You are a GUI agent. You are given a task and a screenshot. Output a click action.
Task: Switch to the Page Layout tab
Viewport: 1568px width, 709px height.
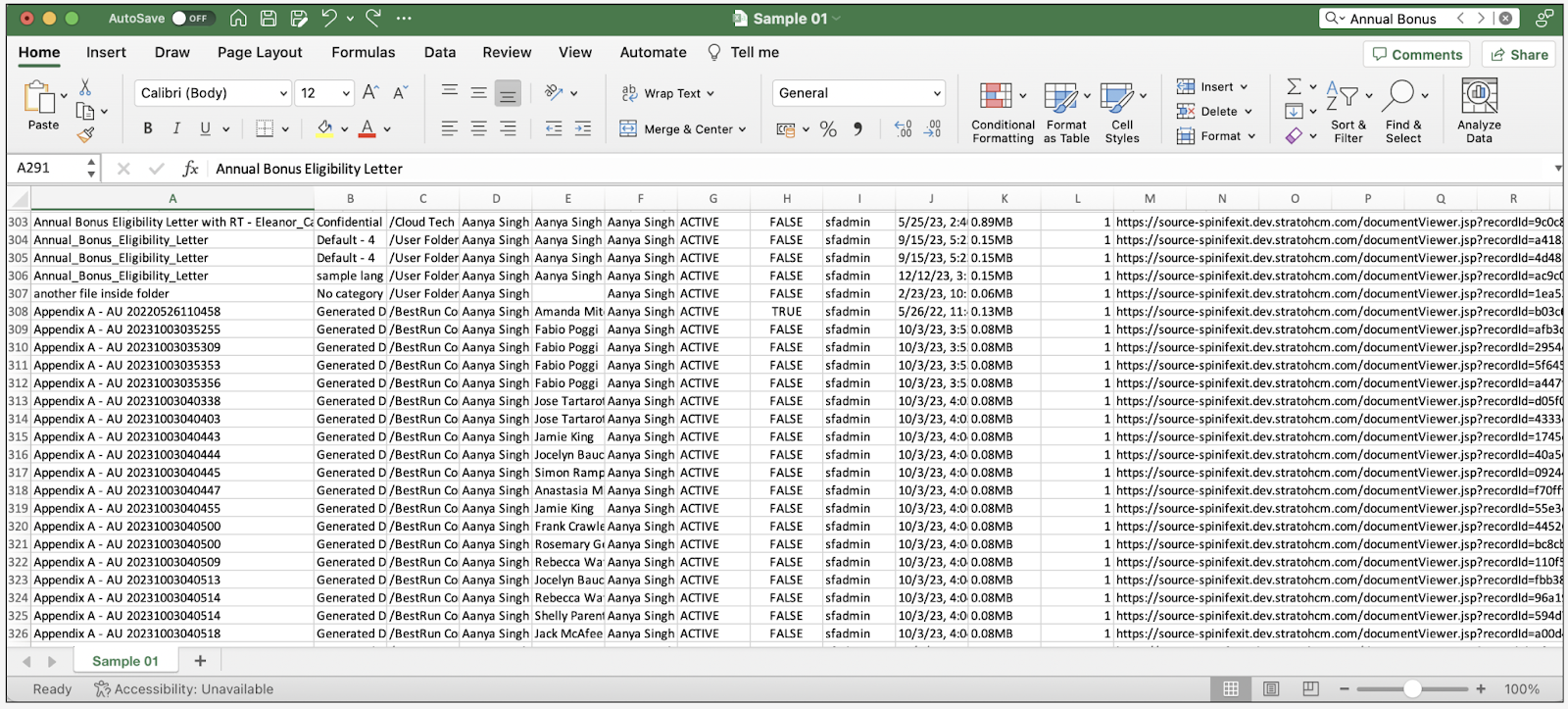260,53
